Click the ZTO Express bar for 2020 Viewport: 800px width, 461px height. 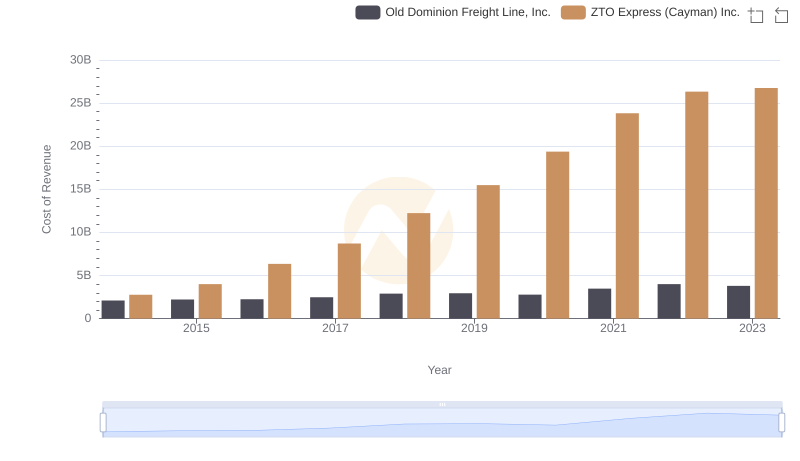pyautogui.click(x=558, y=235)
